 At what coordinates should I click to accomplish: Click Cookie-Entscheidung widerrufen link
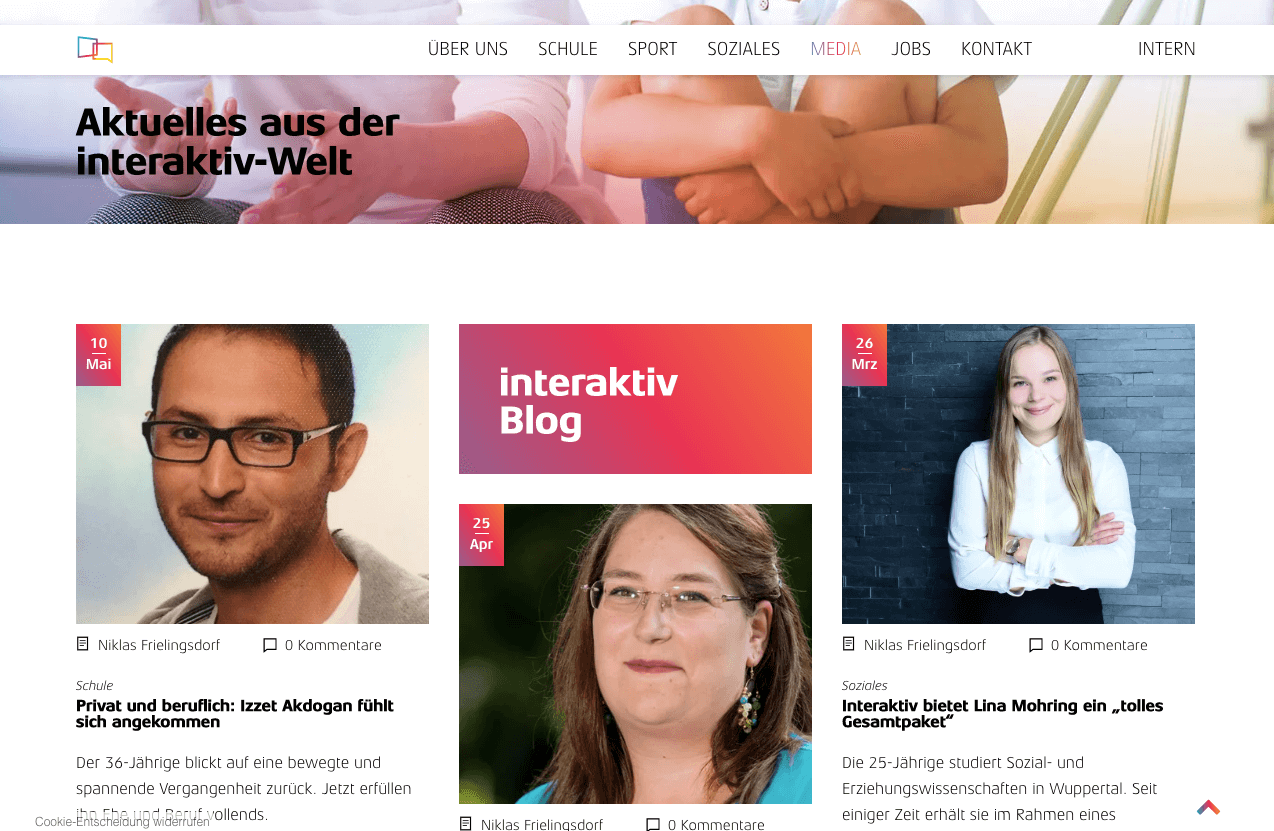click(122, 822)
